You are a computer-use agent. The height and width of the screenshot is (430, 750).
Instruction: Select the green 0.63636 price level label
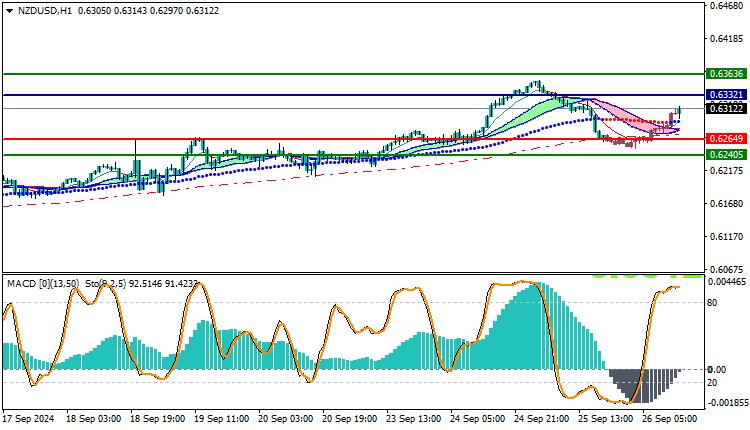[726, 74]
